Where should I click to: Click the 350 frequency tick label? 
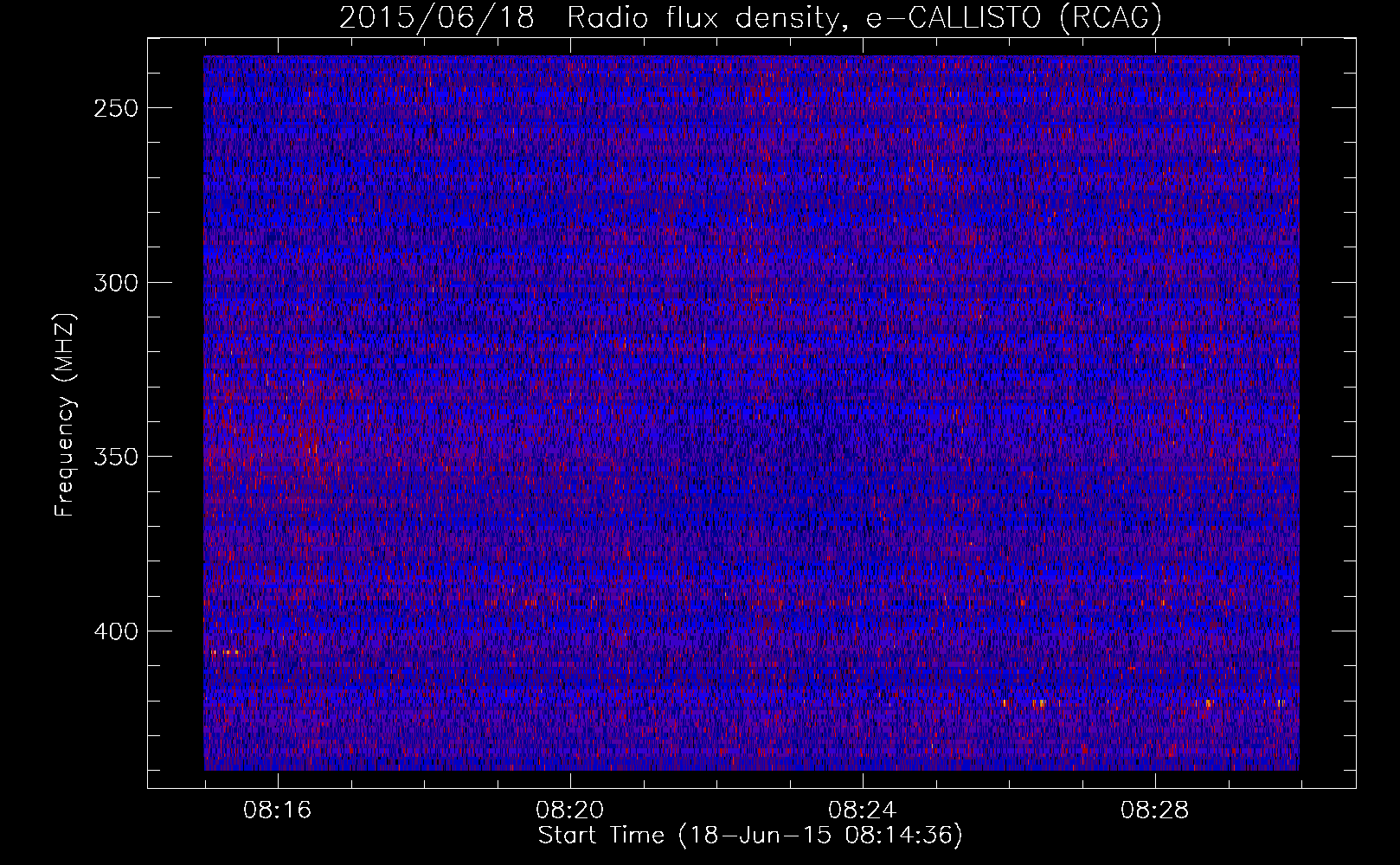point(116,457)
